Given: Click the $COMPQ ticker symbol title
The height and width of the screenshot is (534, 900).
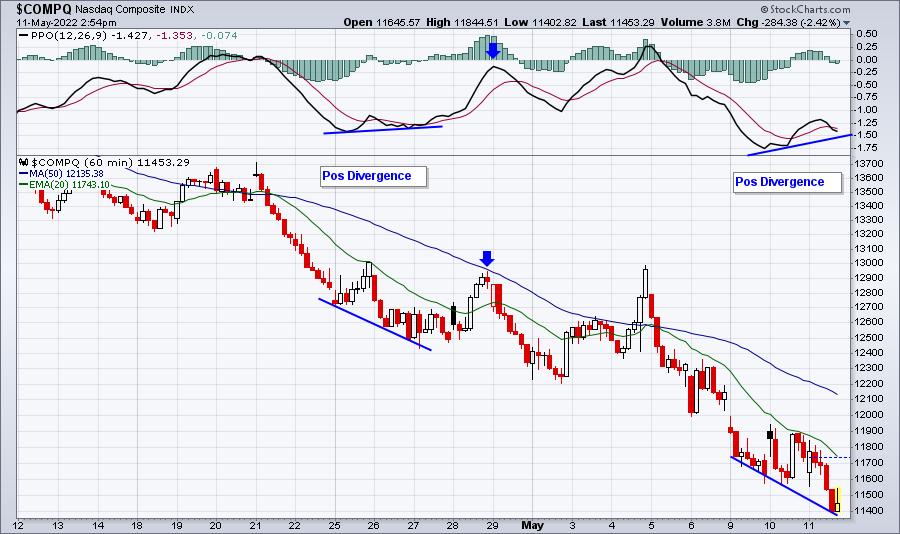Looking at the screenshot, I should (44, 9).
